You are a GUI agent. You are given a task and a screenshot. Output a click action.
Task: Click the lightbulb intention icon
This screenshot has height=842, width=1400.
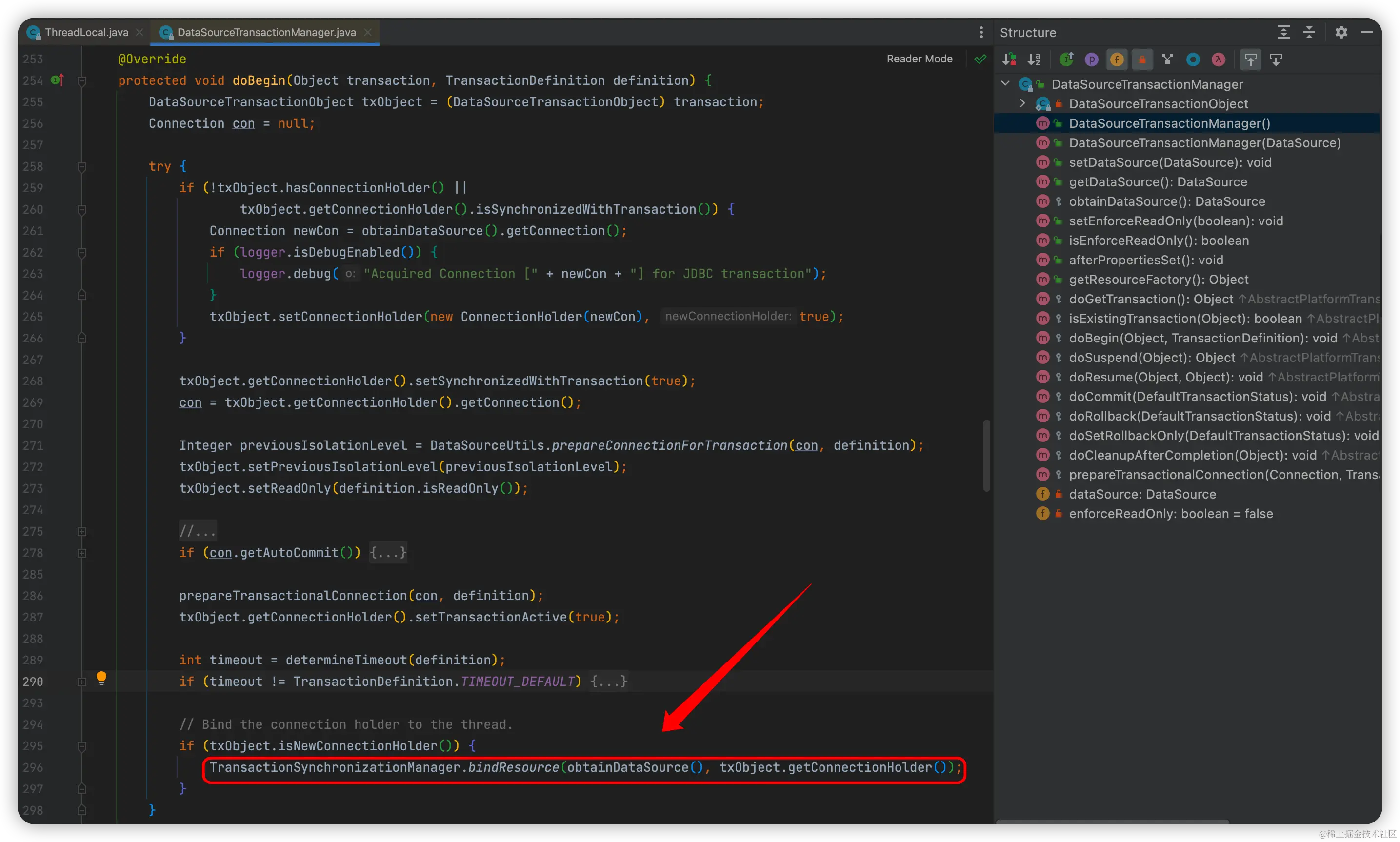tap(101, 678)
